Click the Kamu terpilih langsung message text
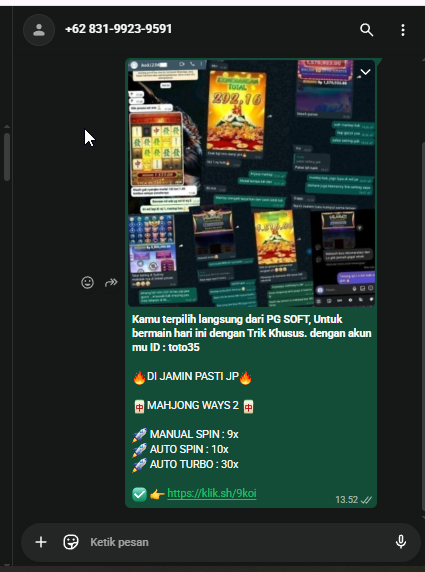The width and height of the screenshot is (425, 572). 251,333
